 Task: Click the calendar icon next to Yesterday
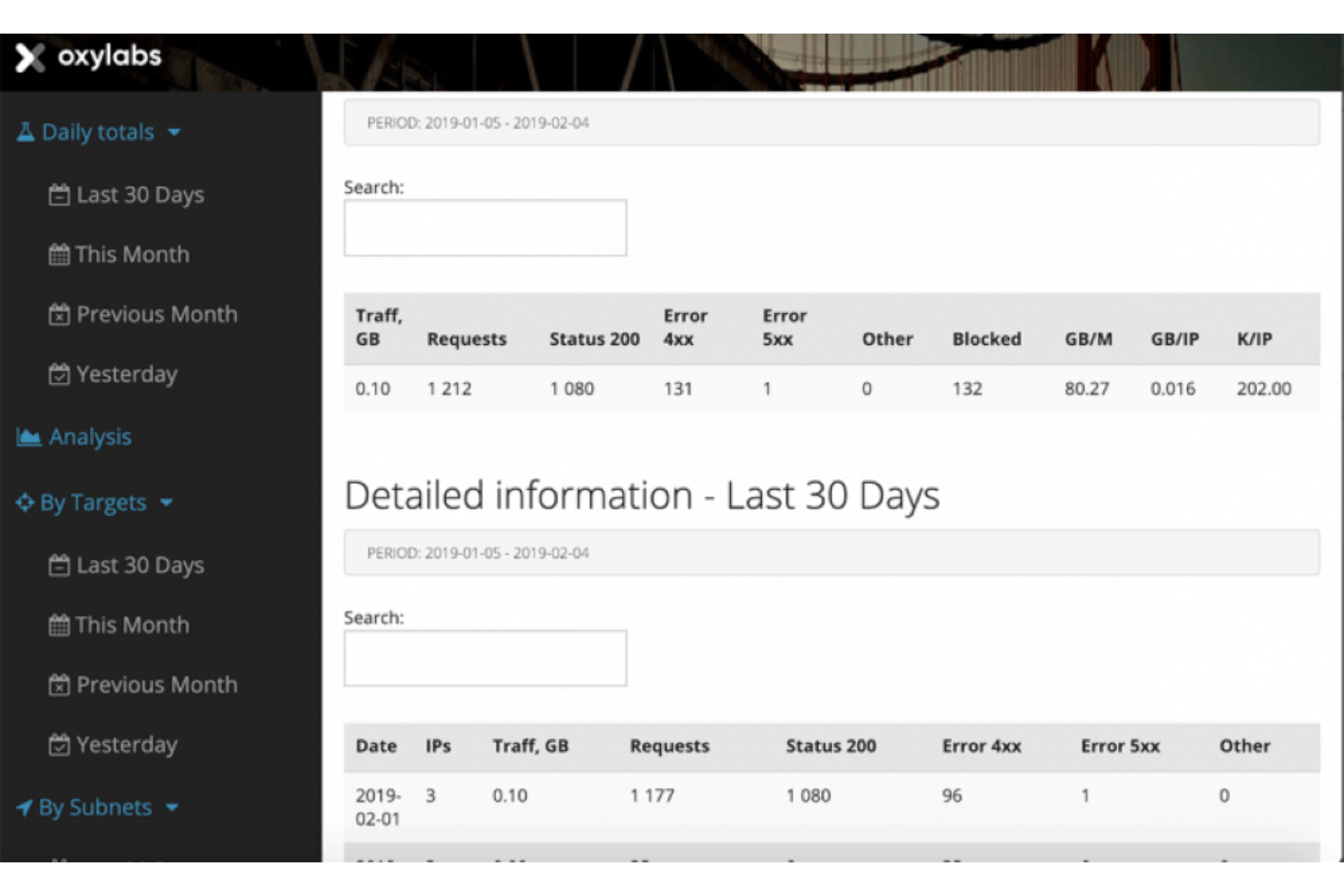59,374
